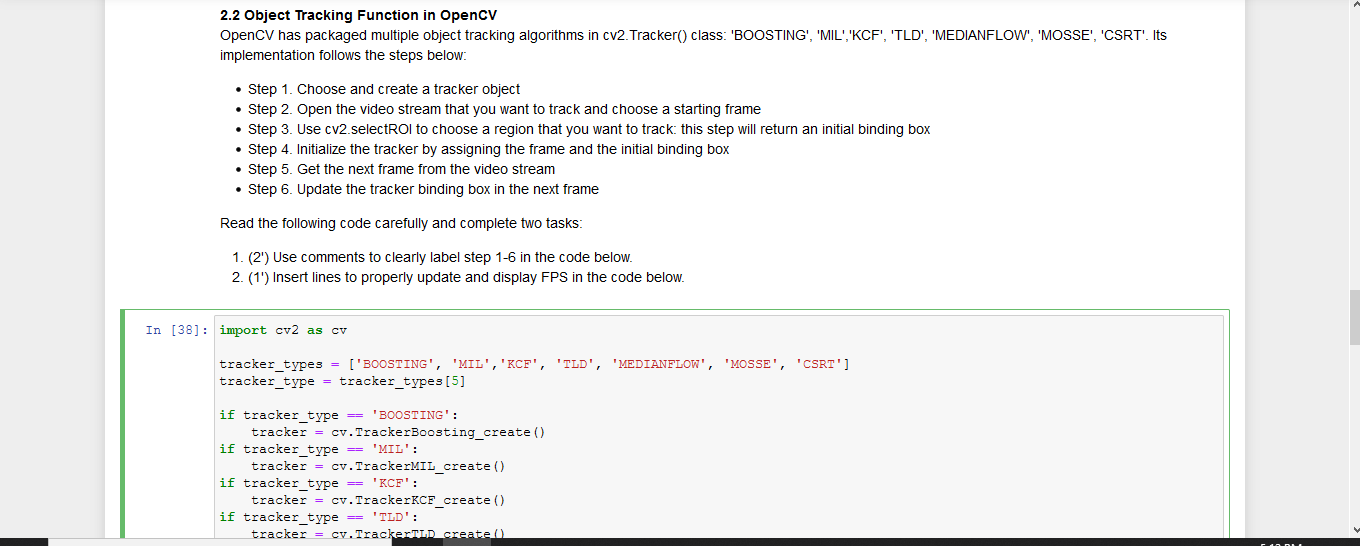Click 'tracker = cv.TrackerMIL_create()' line
The height and width of the screenshot is (546, 1360).
pos(378,466)
